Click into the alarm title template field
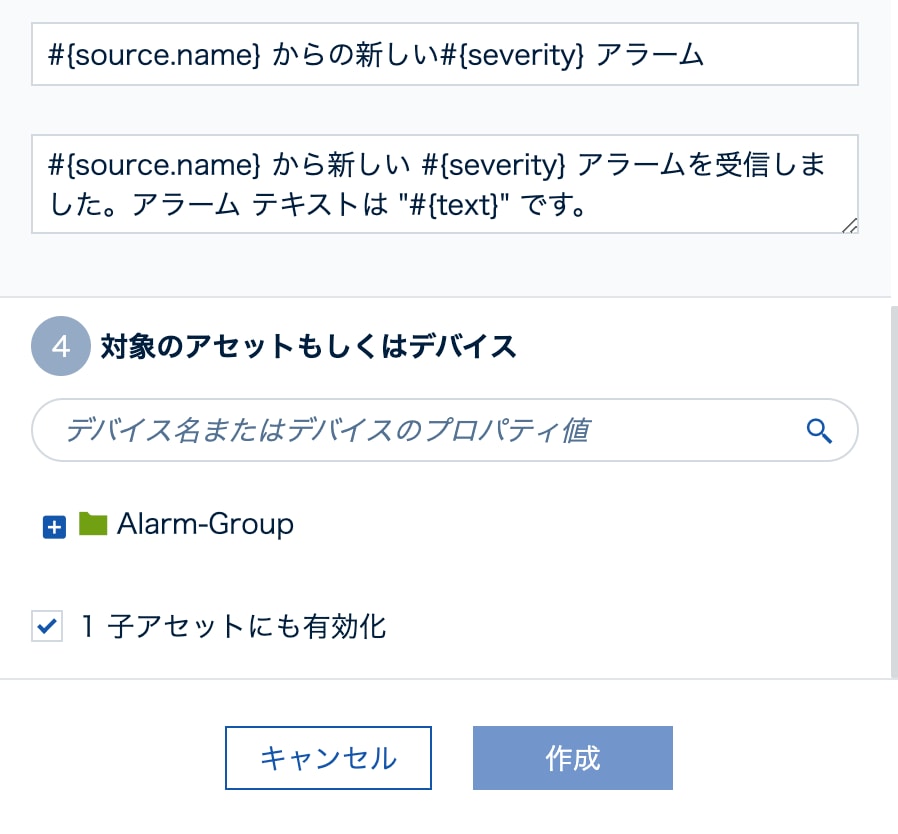Viewport: 898px width, 834px height. click(x=444, y=55)
